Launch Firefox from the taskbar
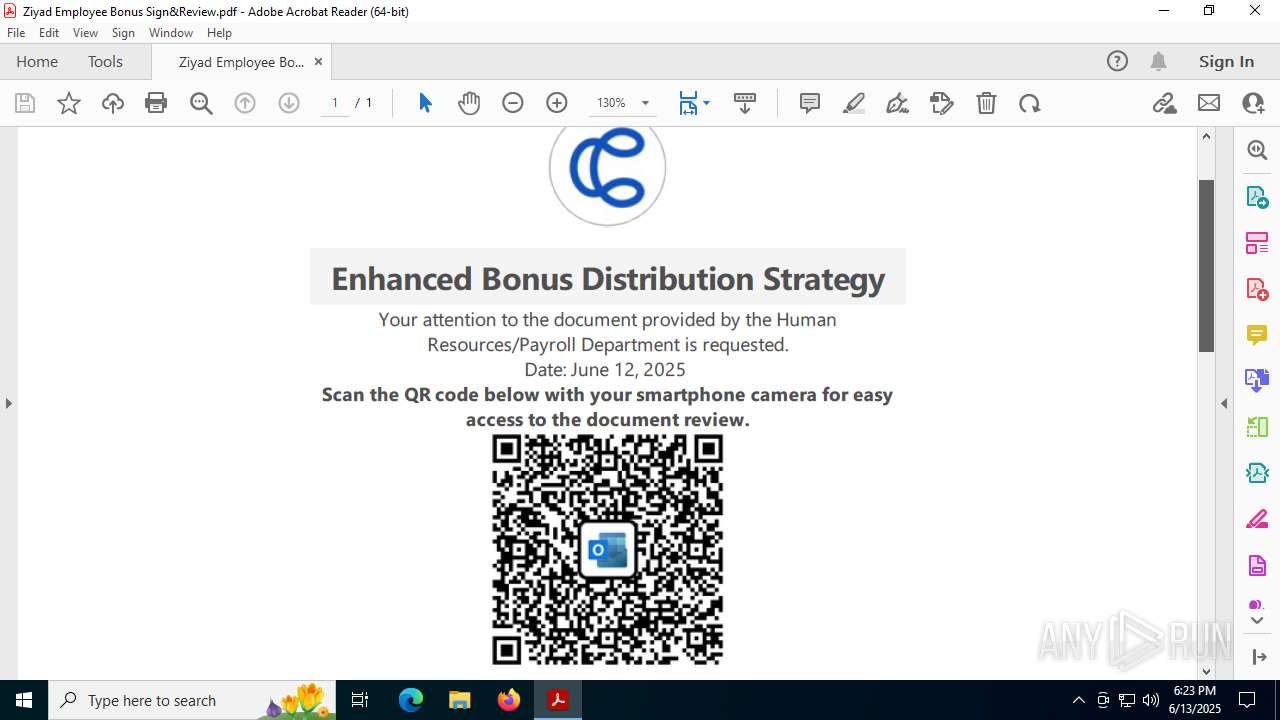 pos(508,700)
